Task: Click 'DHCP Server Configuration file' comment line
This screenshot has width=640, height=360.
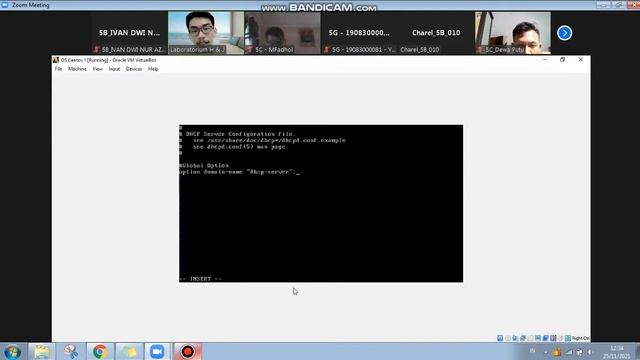Action: pyautogui.click(x=238, y=134)
